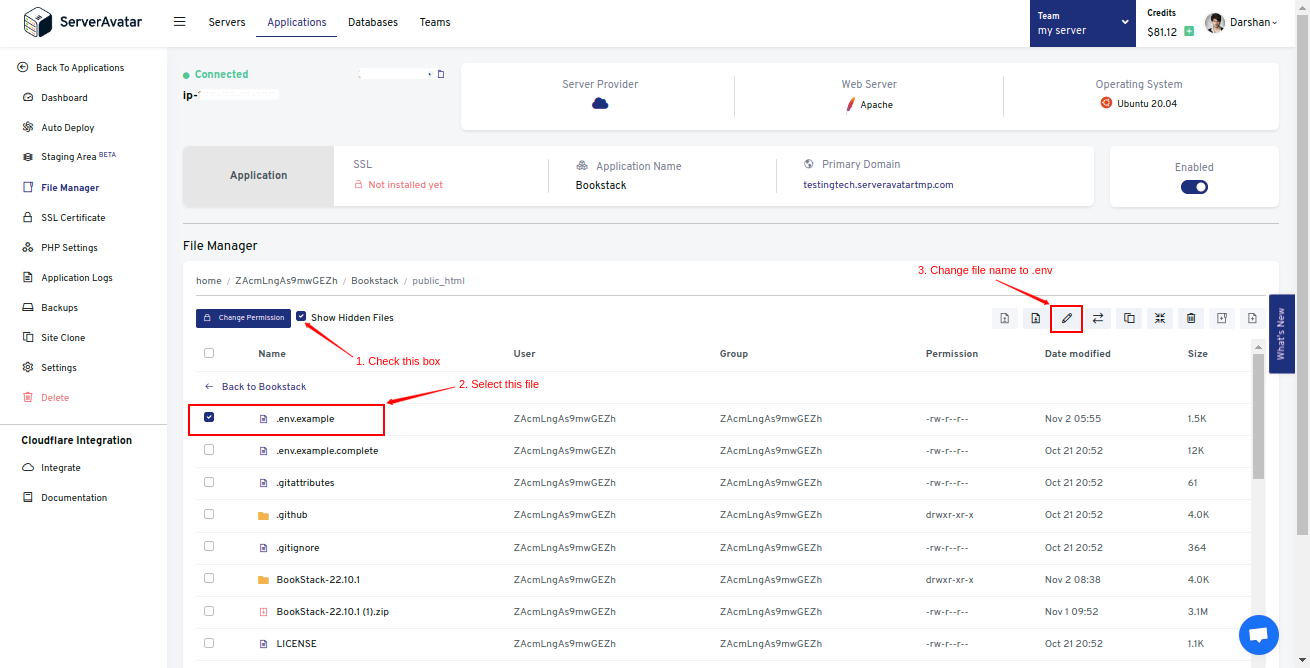
Task: Click the Move files arrows icon
Action: [x=1097, y=318]
